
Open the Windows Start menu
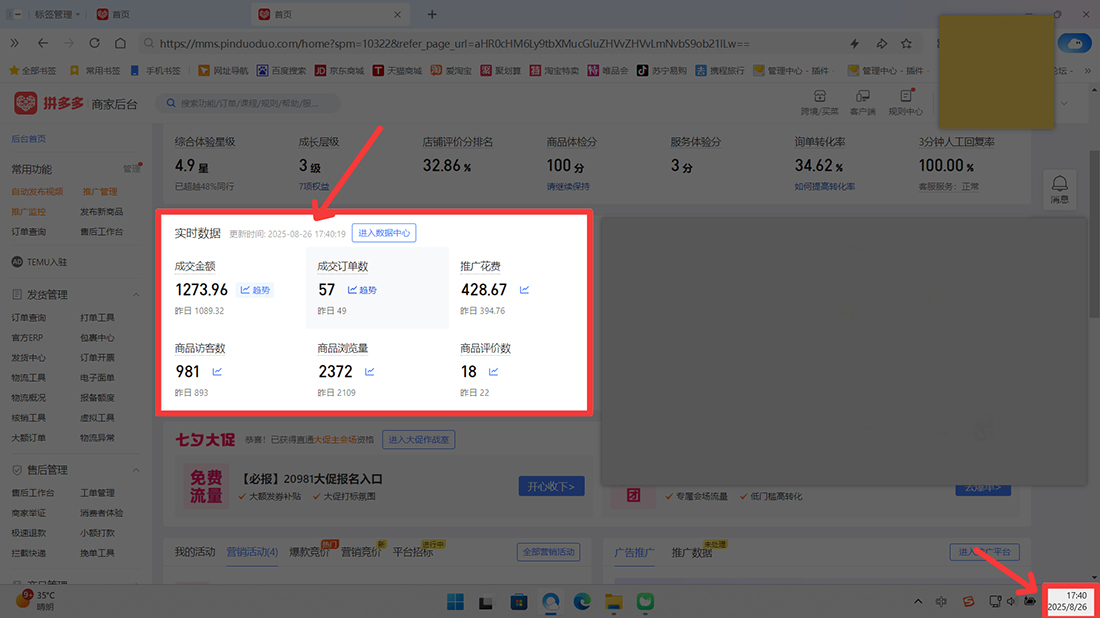pyautogui.click(x=455, y=601)
